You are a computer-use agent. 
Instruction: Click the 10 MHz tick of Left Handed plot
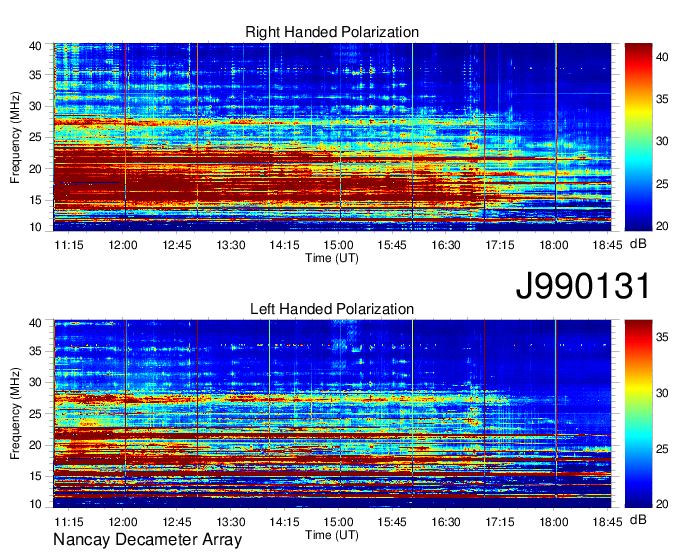tap(35, 504)
